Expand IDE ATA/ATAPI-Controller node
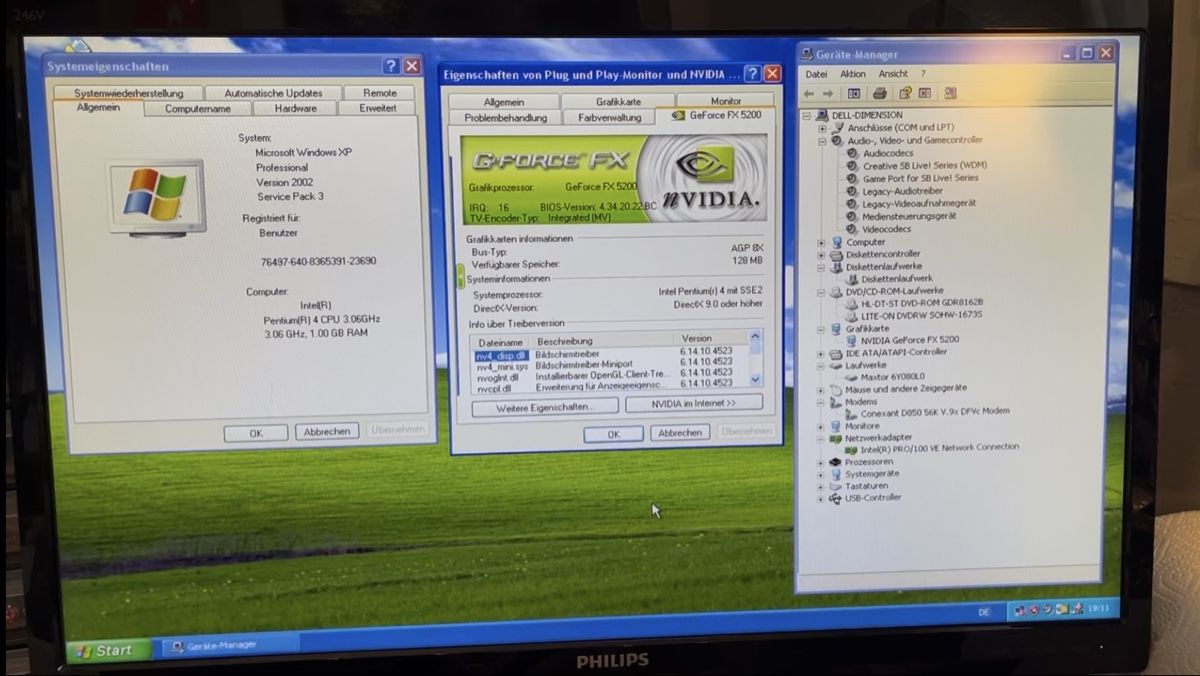The height and width of the screenshot is (676, 1200). pos(822,353)
